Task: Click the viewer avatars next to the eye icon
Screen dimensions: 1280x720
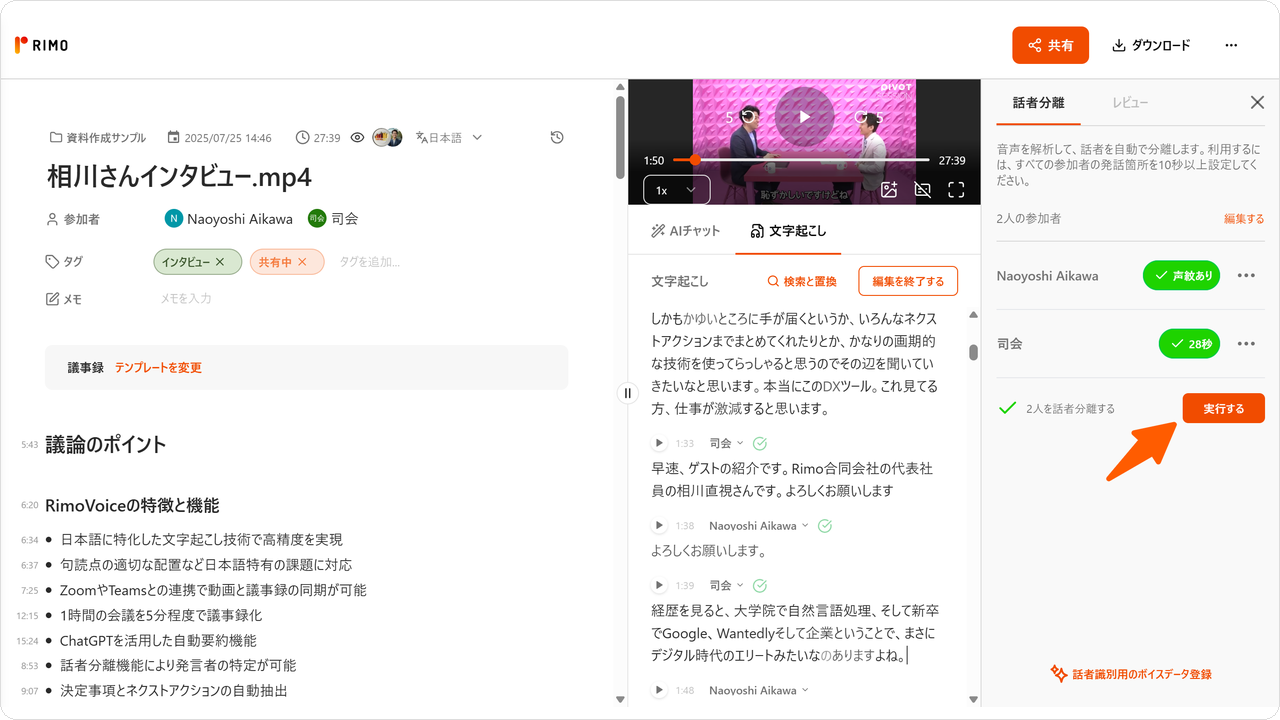Action: (x=387, y=138)
